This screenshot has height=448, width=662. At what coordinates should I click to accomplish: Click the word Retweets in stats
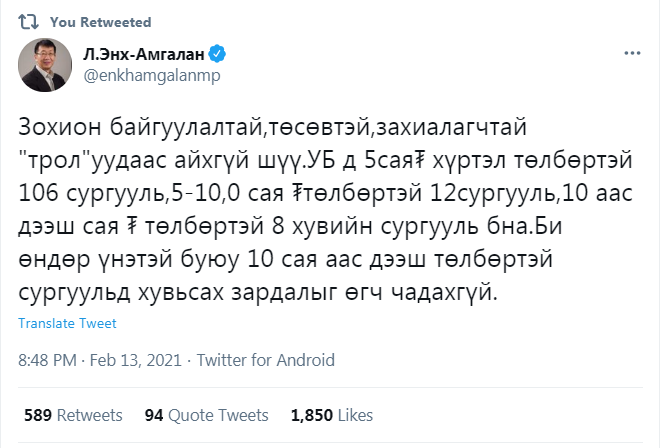pos(90,415)
